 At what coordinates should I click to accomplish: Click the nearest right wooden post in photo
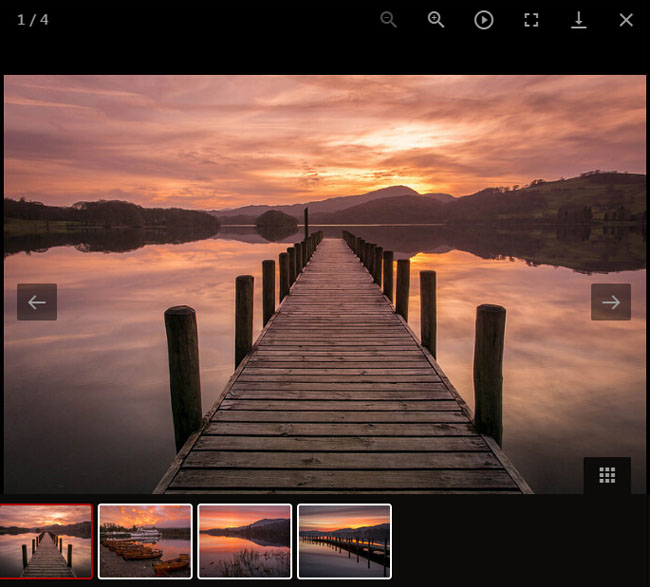coord(489,370)
